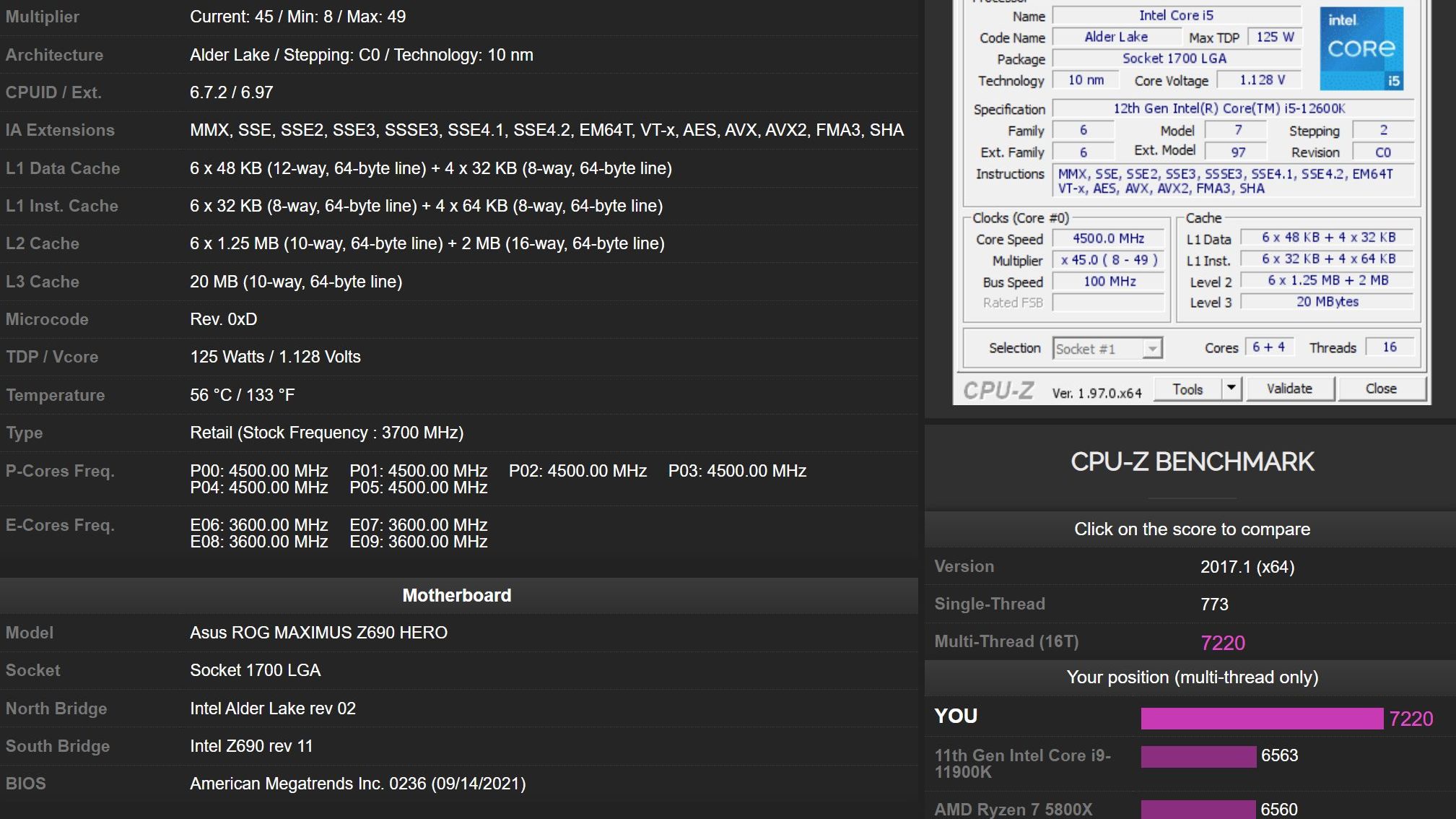
Task: Click the Cores field showing 6 + 4
Action: click(1268, 347)
